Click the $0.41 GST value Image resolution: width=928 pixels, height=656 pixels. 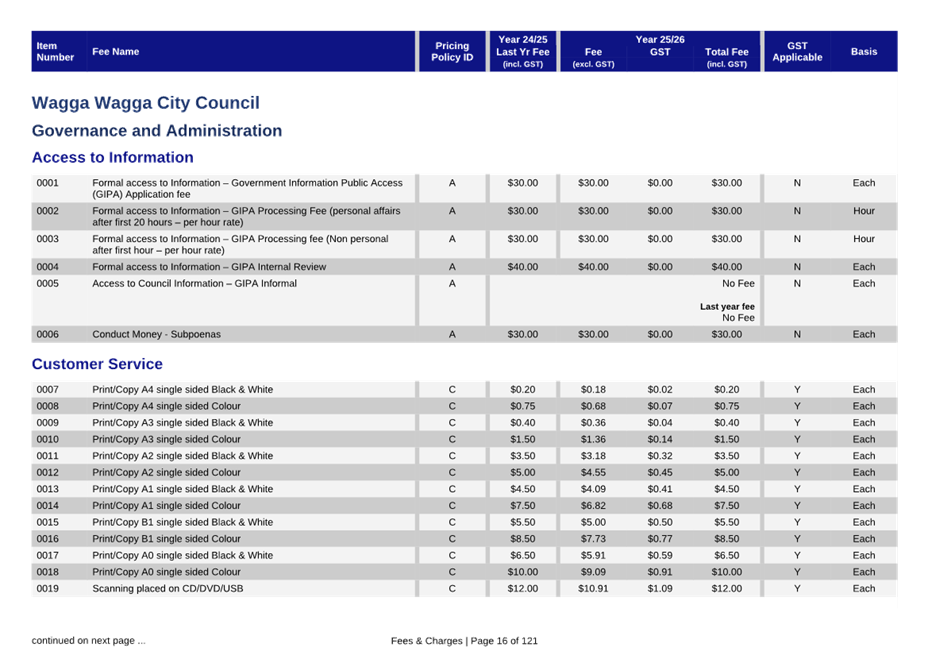(660, 489)
